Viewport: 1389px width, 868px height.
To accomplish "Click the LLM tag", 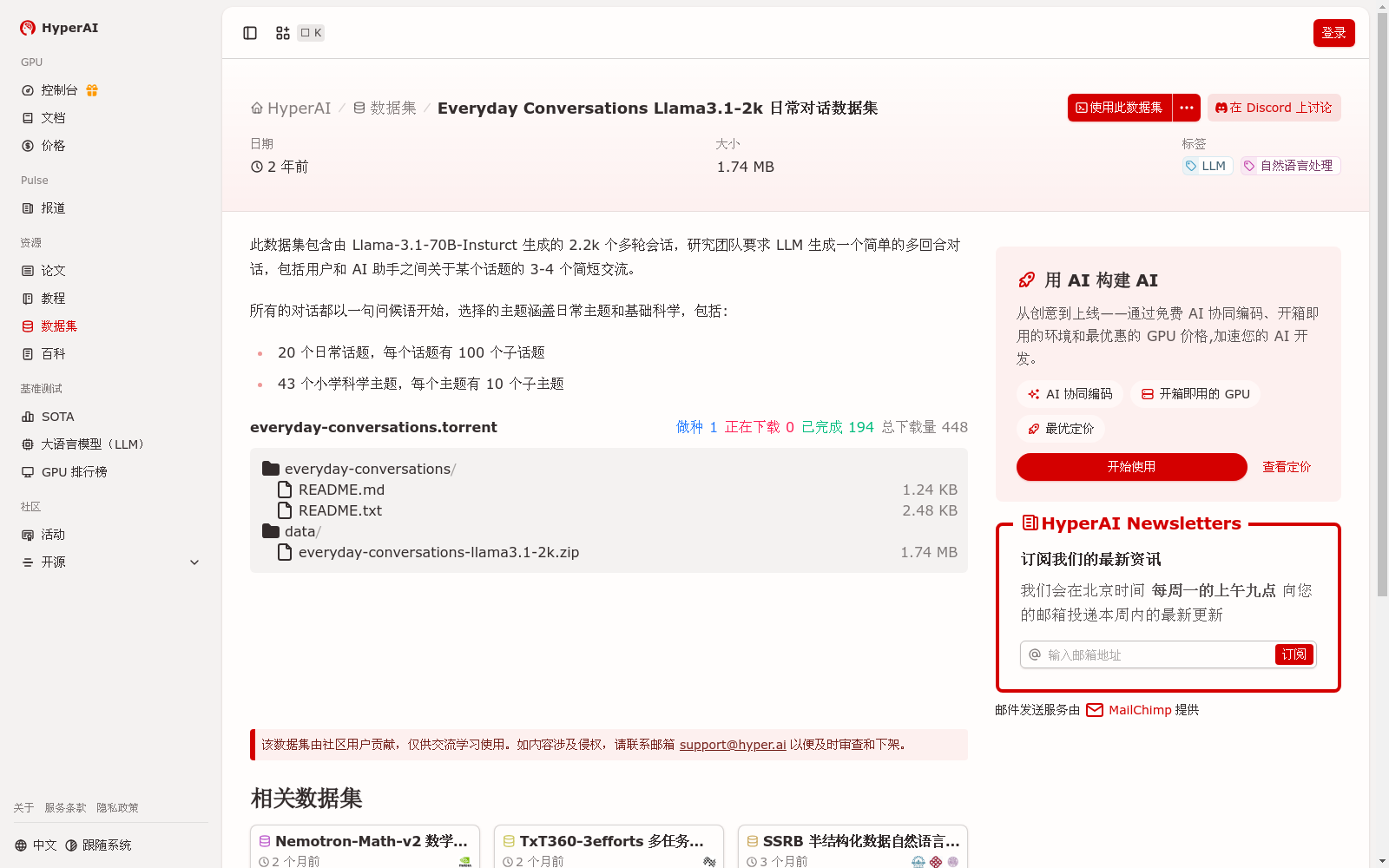I will (1208, 166).
